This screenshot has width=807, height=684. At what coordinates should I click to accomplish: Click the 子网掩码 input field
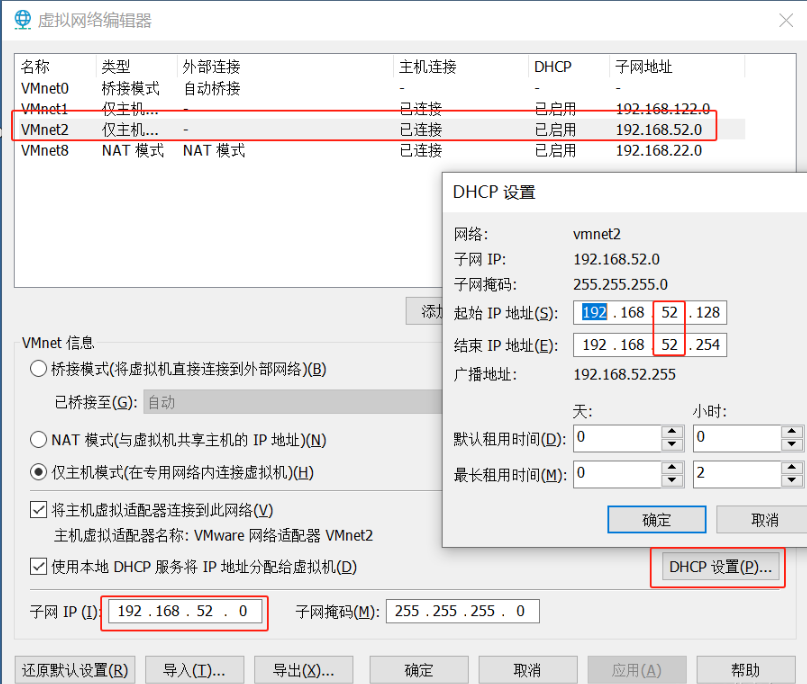click(x=462, y=611)
